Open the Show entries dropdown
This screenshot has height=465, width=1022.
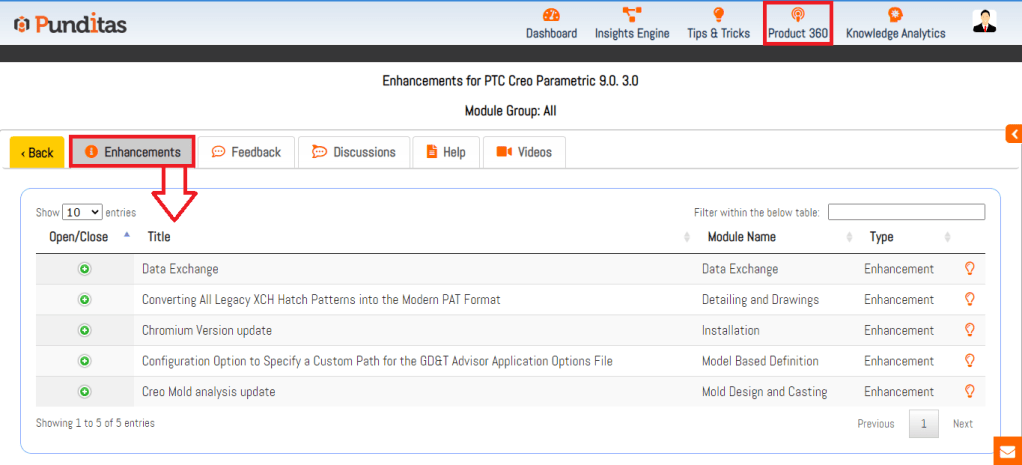click(82, 212)
